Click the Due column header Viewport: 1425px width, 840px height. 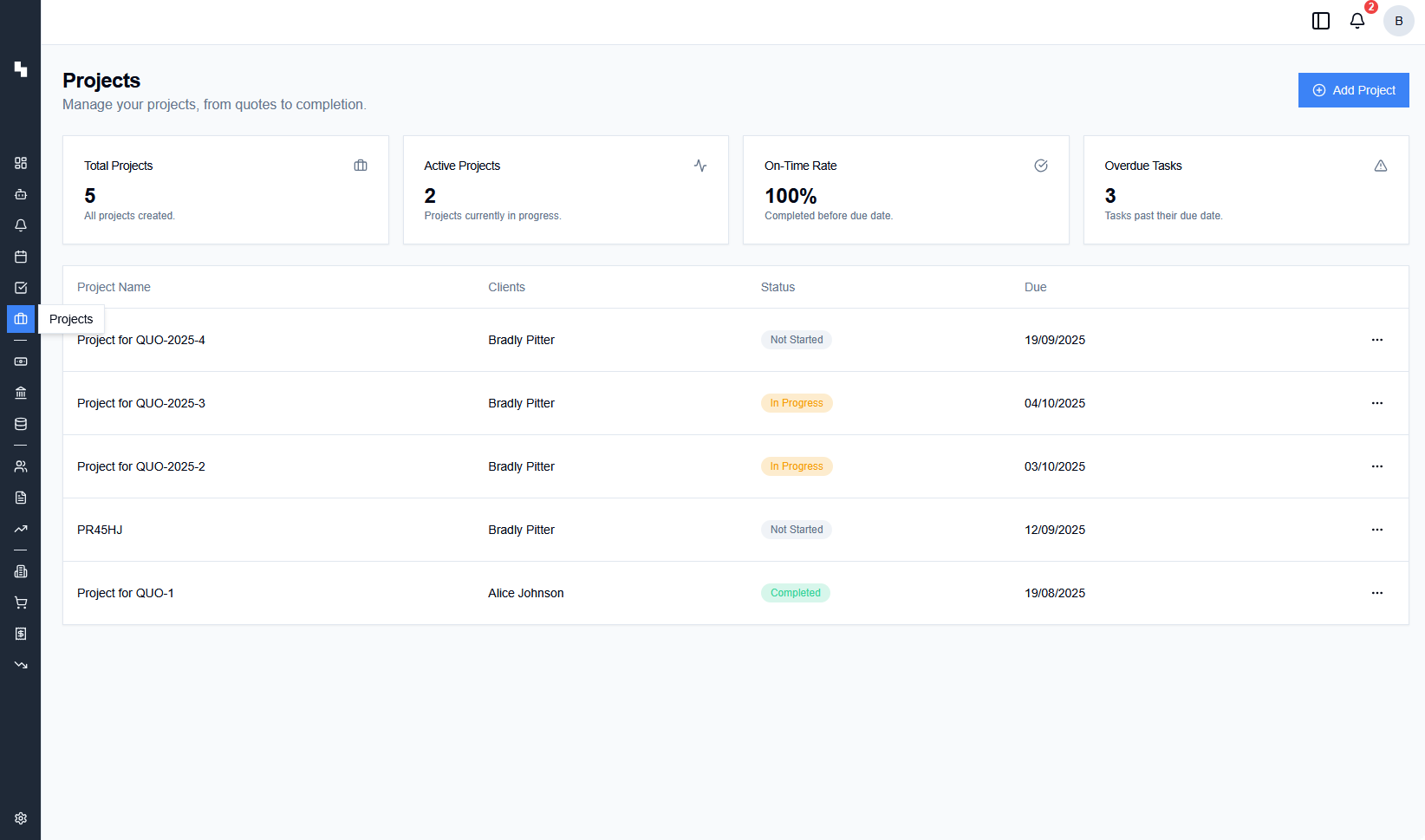point(1035,287)
